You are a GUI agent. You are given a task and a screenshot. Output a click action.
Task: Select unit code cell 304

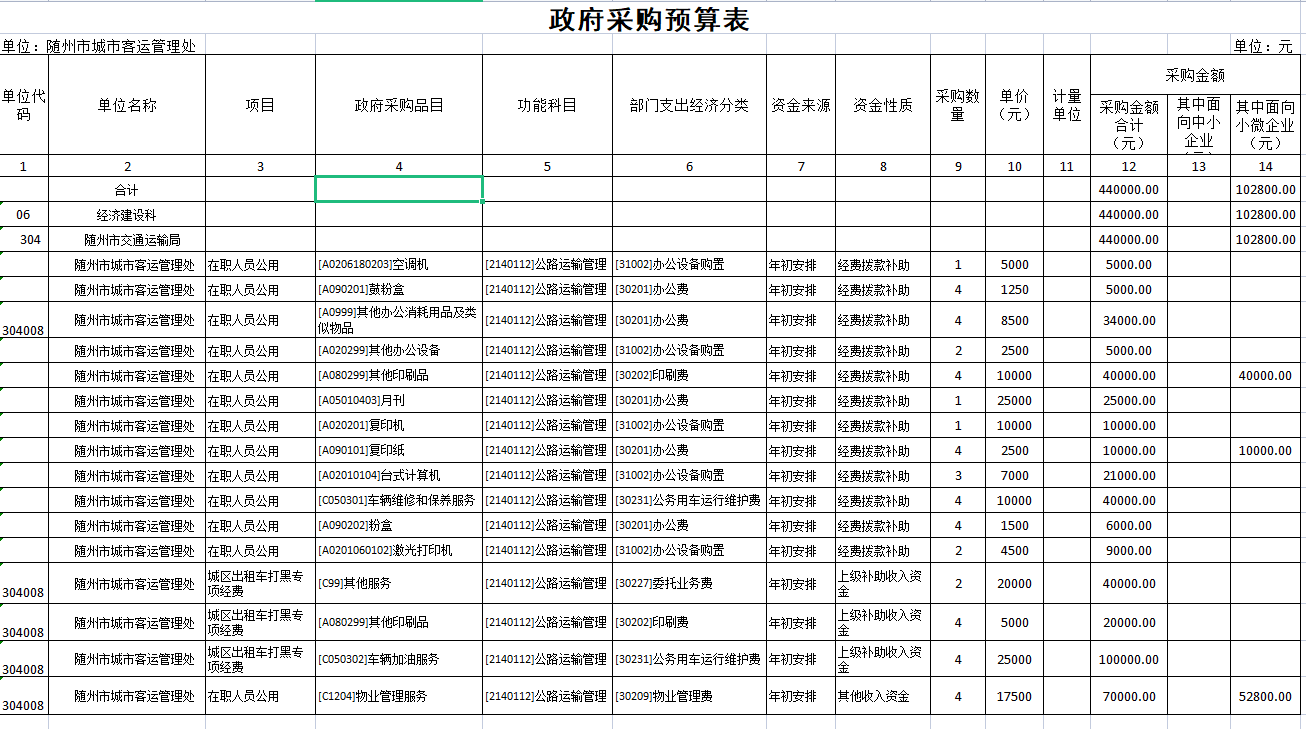24,239
